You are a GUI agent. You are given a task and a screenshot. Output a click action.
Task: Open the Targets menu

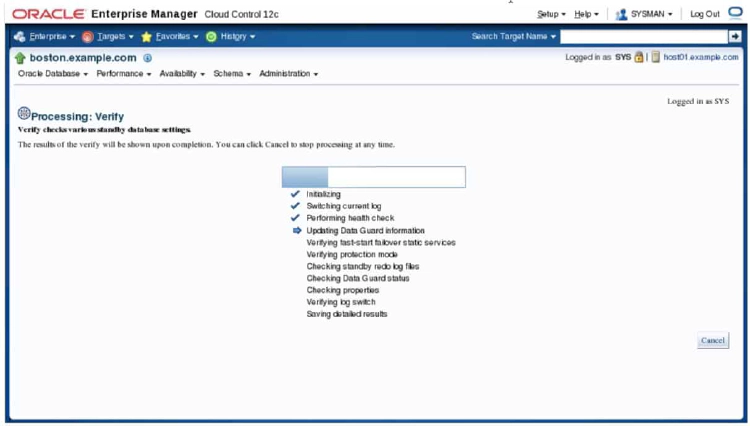[115, 36]
